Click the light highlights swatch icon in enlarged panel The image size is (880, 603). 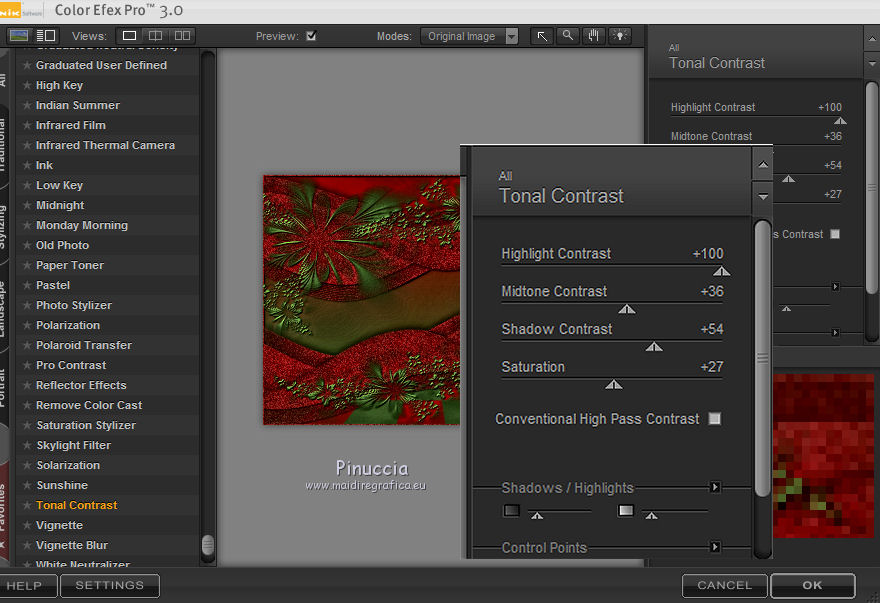626,510
